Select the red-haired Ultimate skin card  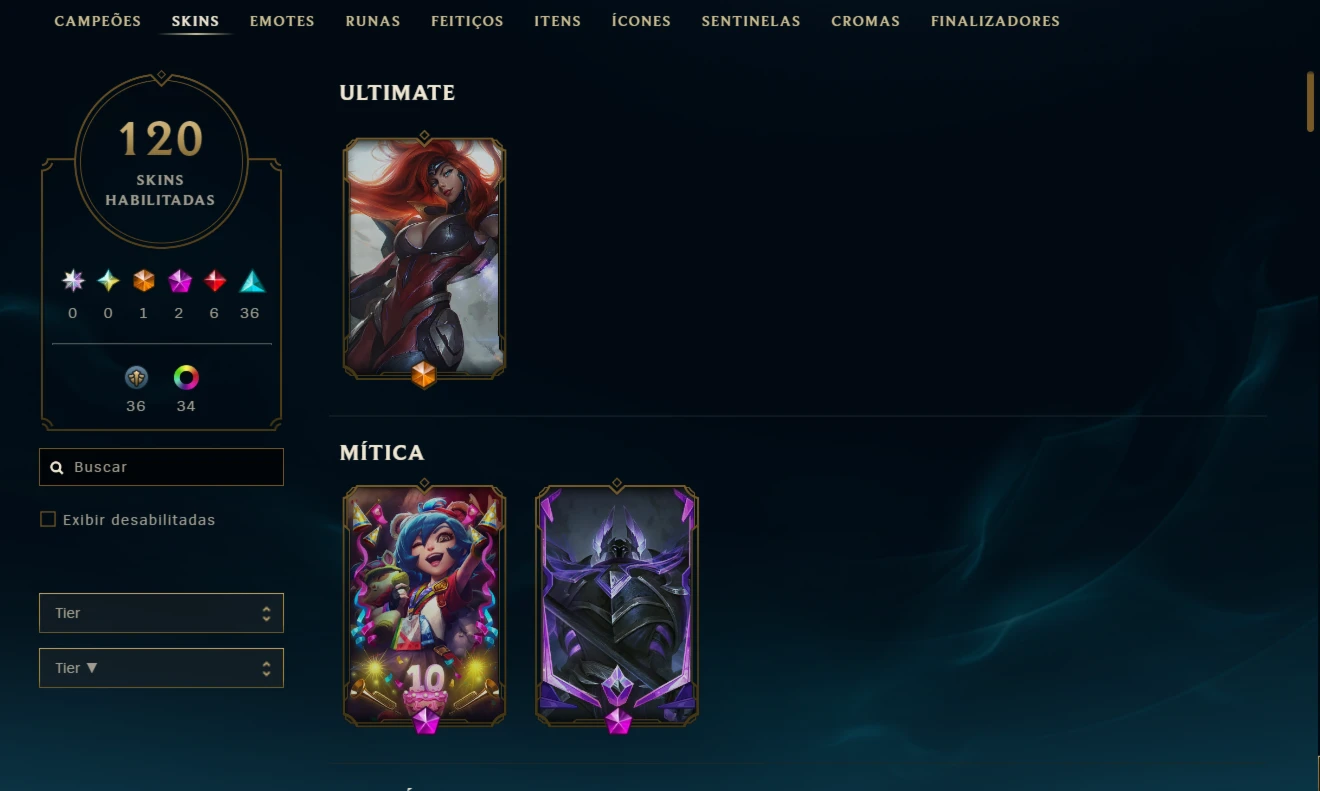pos(424,258)
